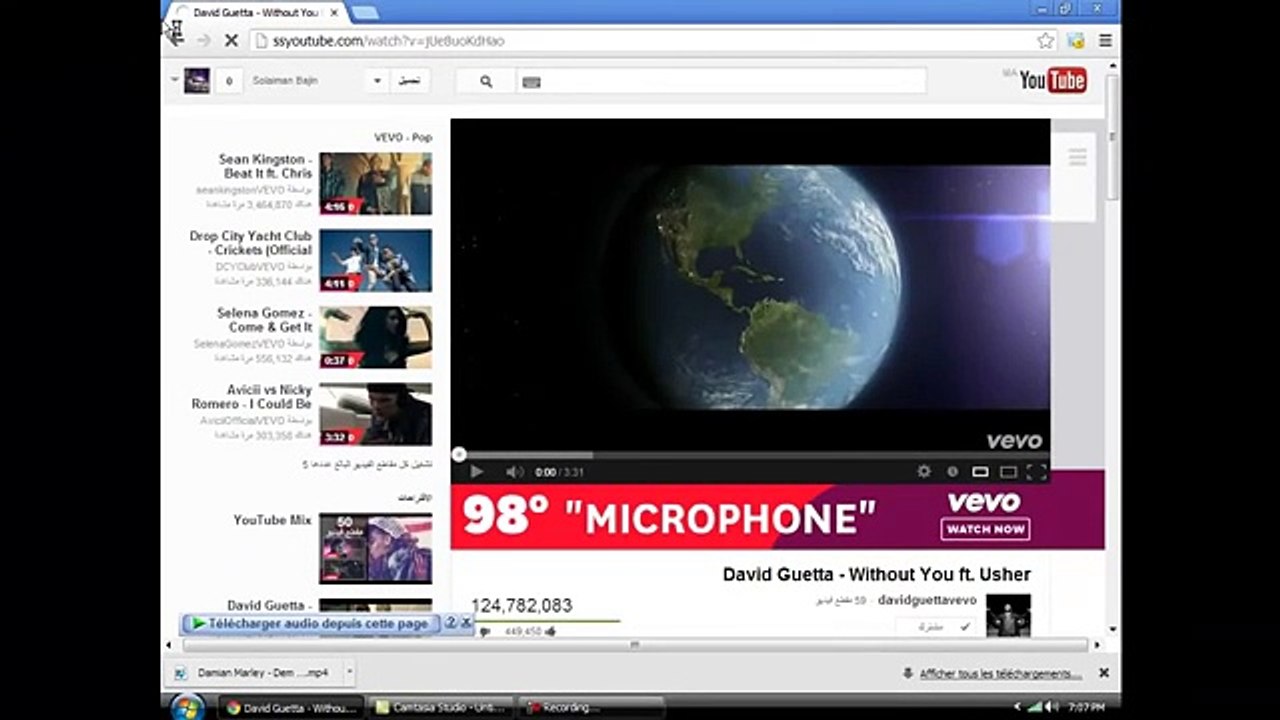Click the Selena Gomez video thumbnail
Image resolution: width=1280 pixels, height=720 pixels.
click(x=376, y=337)
